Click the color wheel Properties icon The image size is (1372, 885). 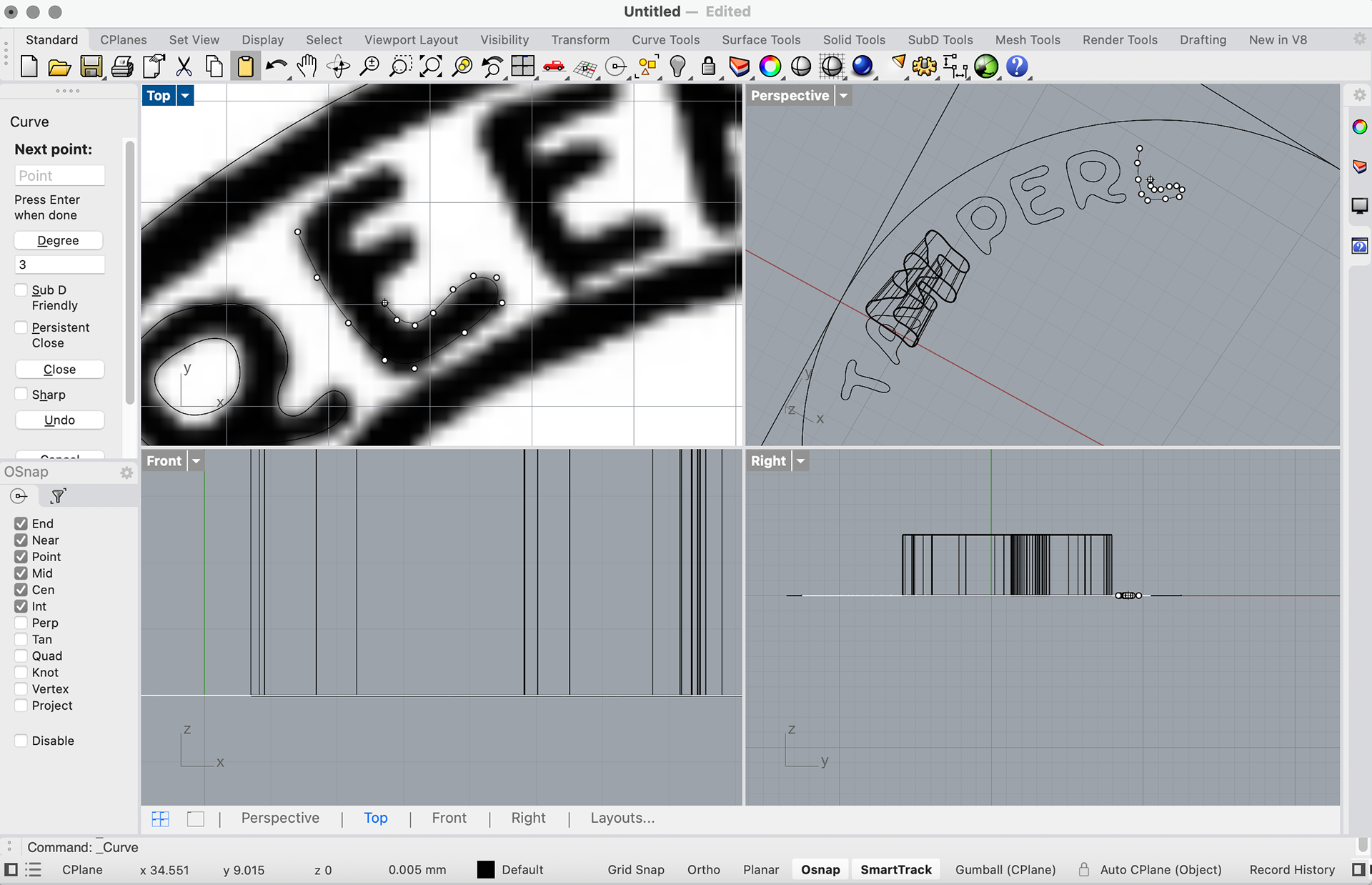[x=770, y=66]
